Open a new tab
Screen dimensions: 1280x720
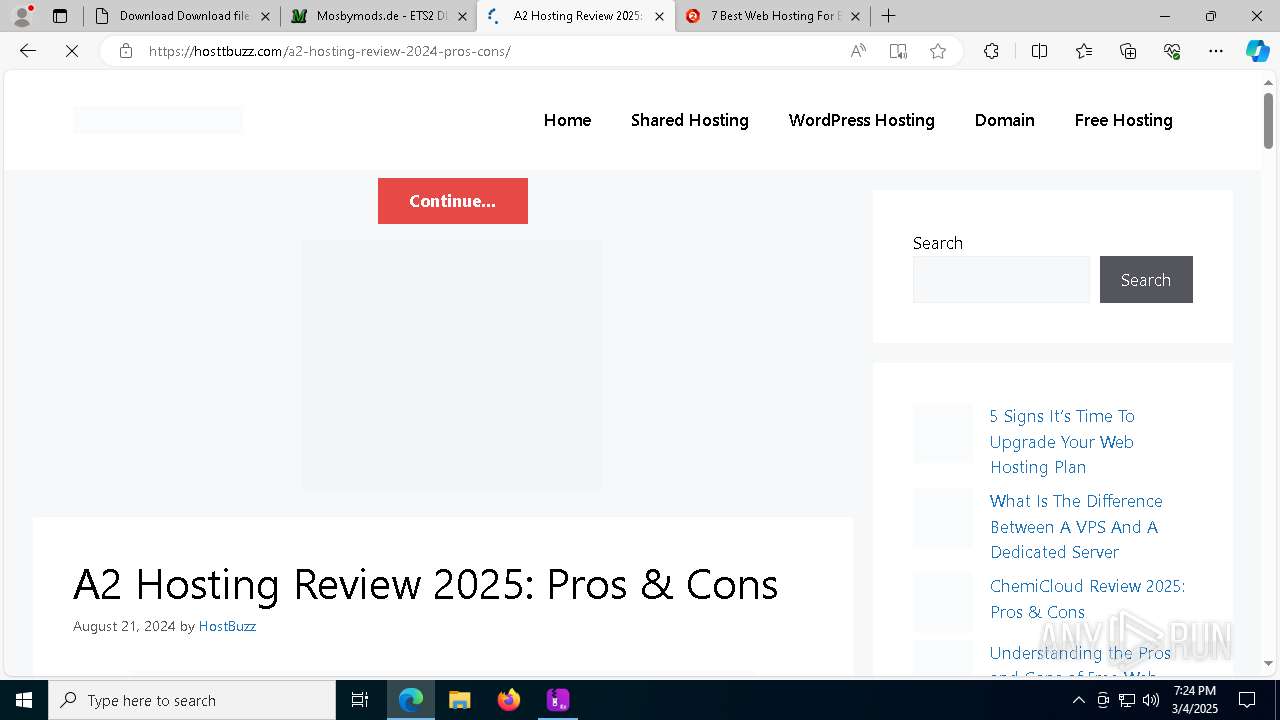click(x=888, y=16)
